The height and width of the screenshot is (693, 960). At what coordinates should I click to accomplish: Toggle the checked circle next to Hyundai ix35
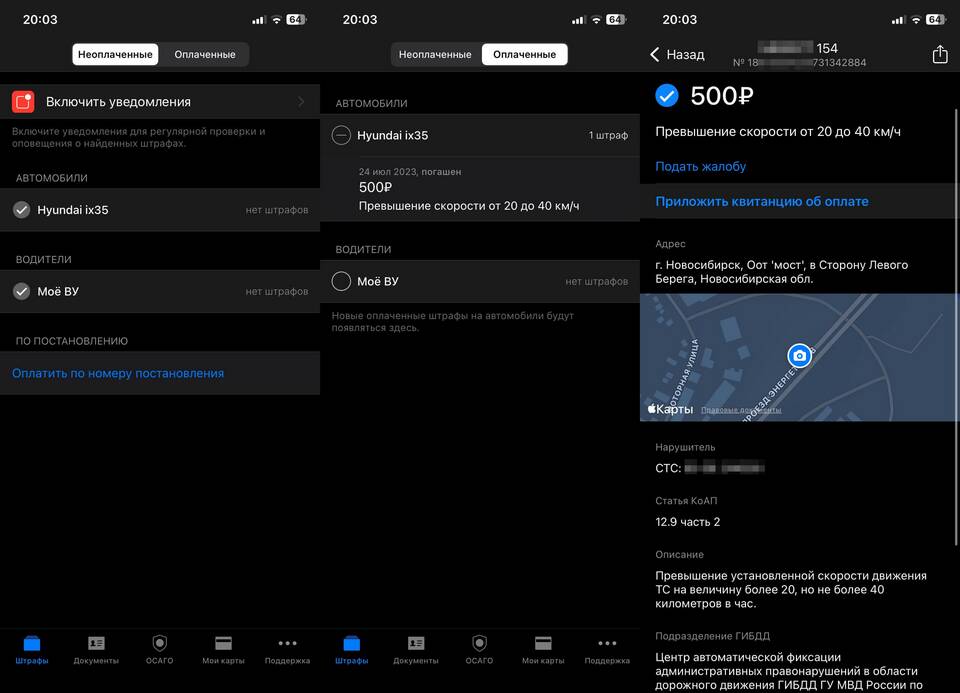click(x=21, y=210)
